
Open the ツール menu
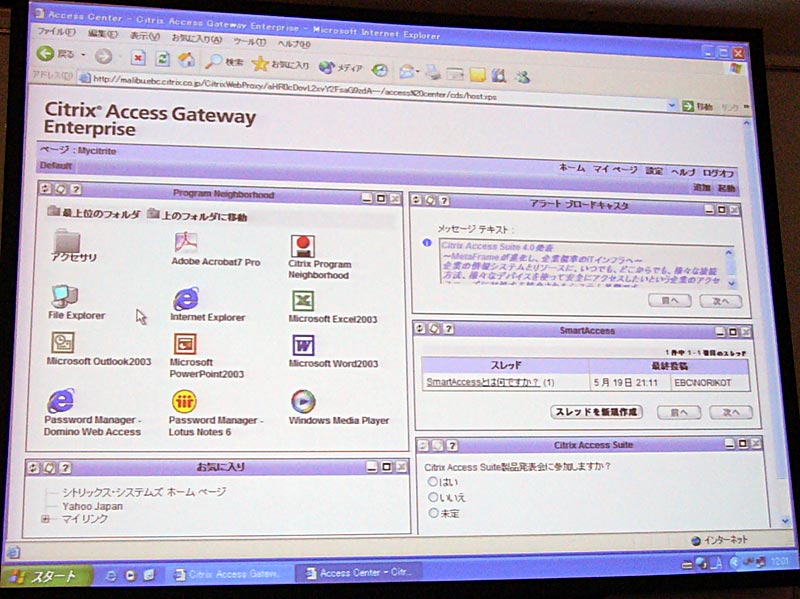click(x=249, y=41)
